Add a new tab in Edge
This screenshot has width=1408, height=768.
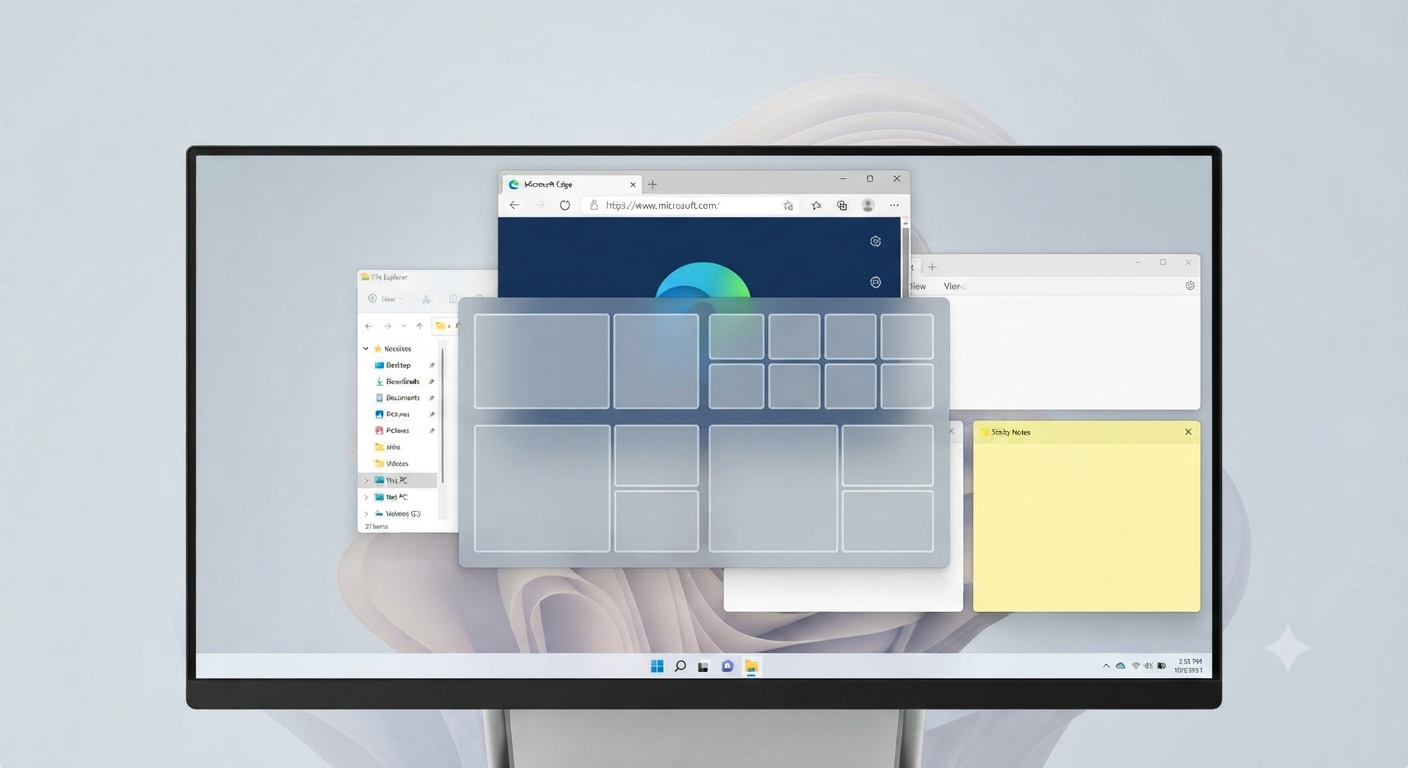652,184
